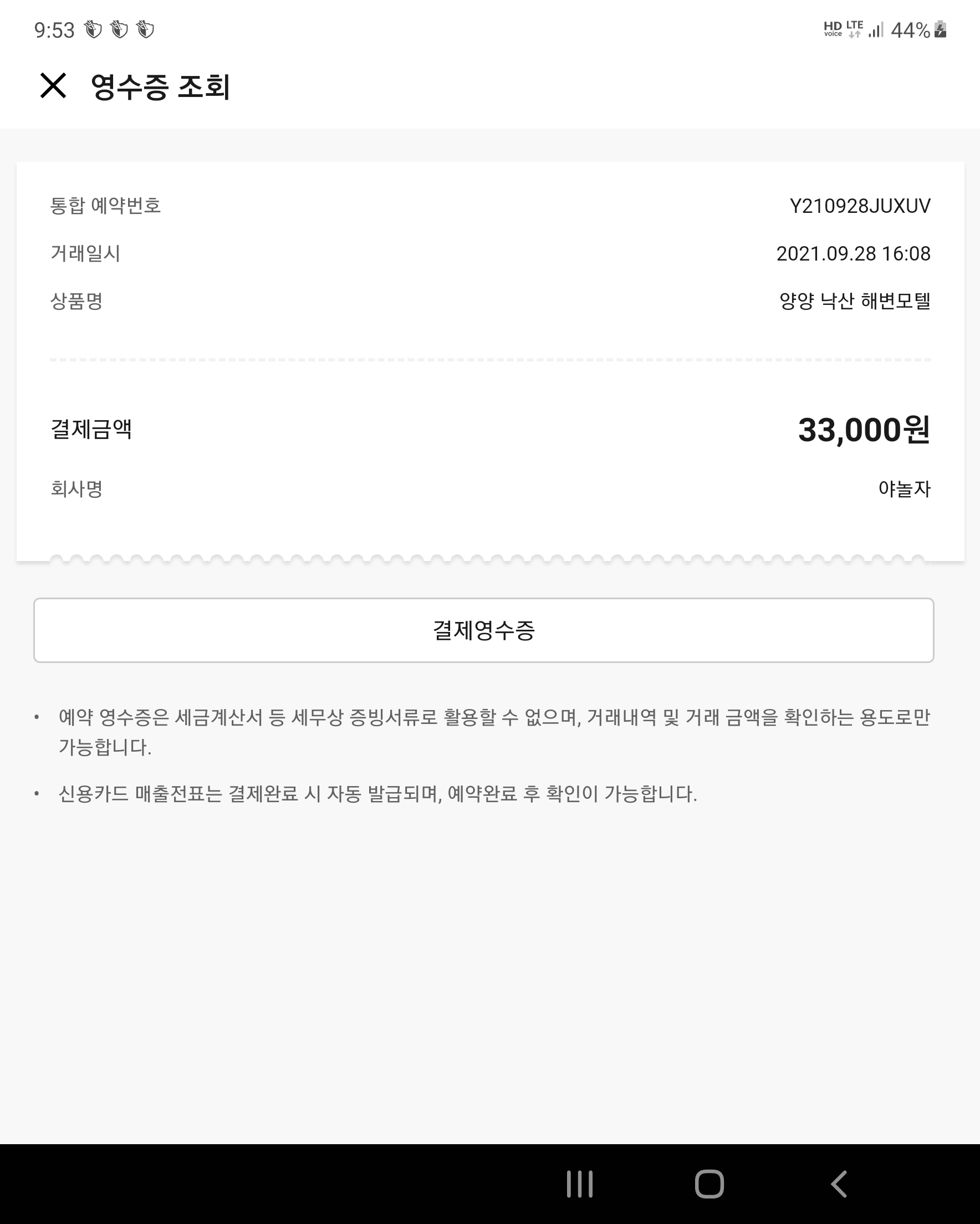Tap the Android back arrow
This screenshot has height=1224, width=980.
pos(839,1184)
